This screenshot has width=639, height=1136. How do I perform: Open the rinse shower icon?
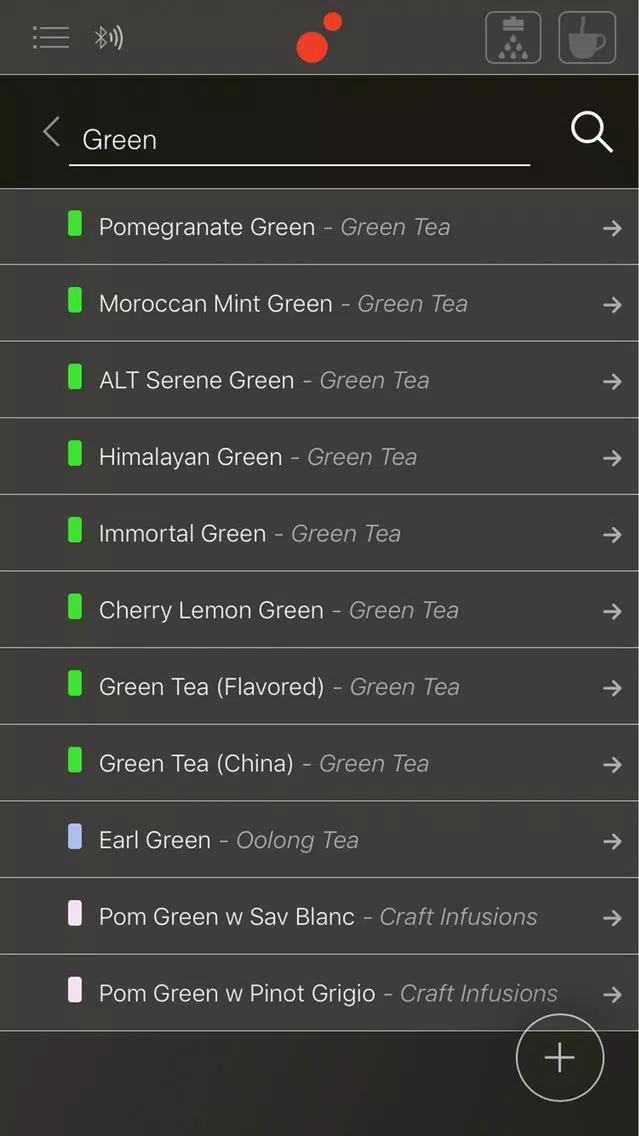pyautogui.click(x=513, y=38)
